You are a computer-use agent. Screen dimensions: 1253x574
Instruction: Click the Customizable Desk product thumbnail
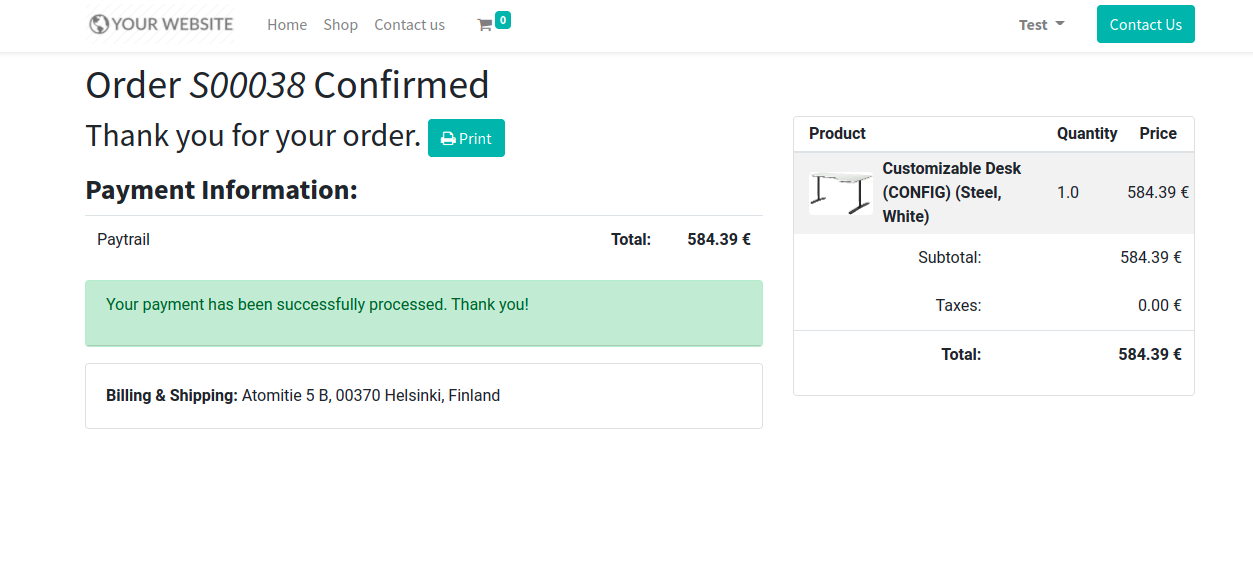click(841, 193)
